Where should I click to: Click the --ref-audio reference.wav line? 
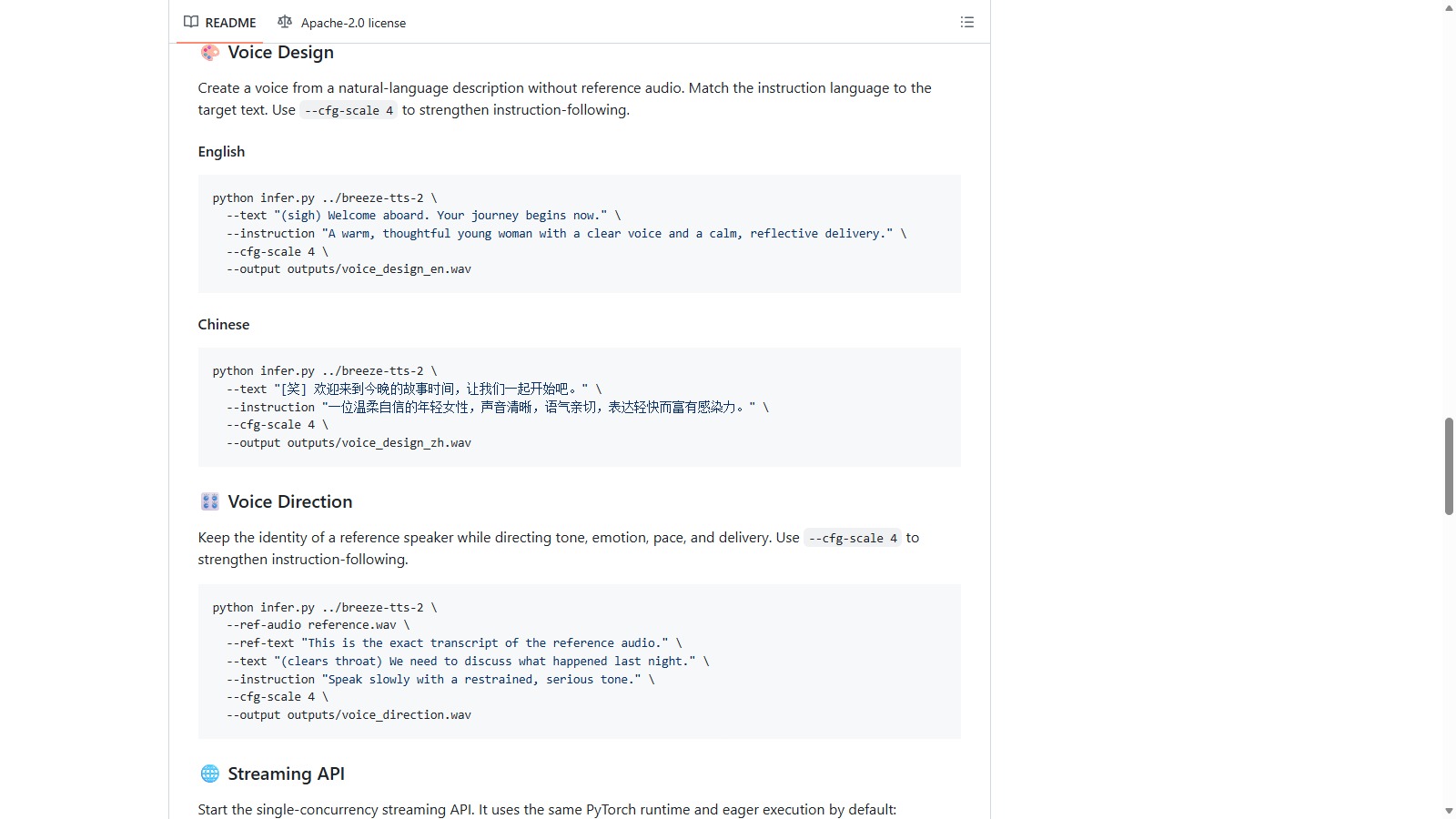318,625
